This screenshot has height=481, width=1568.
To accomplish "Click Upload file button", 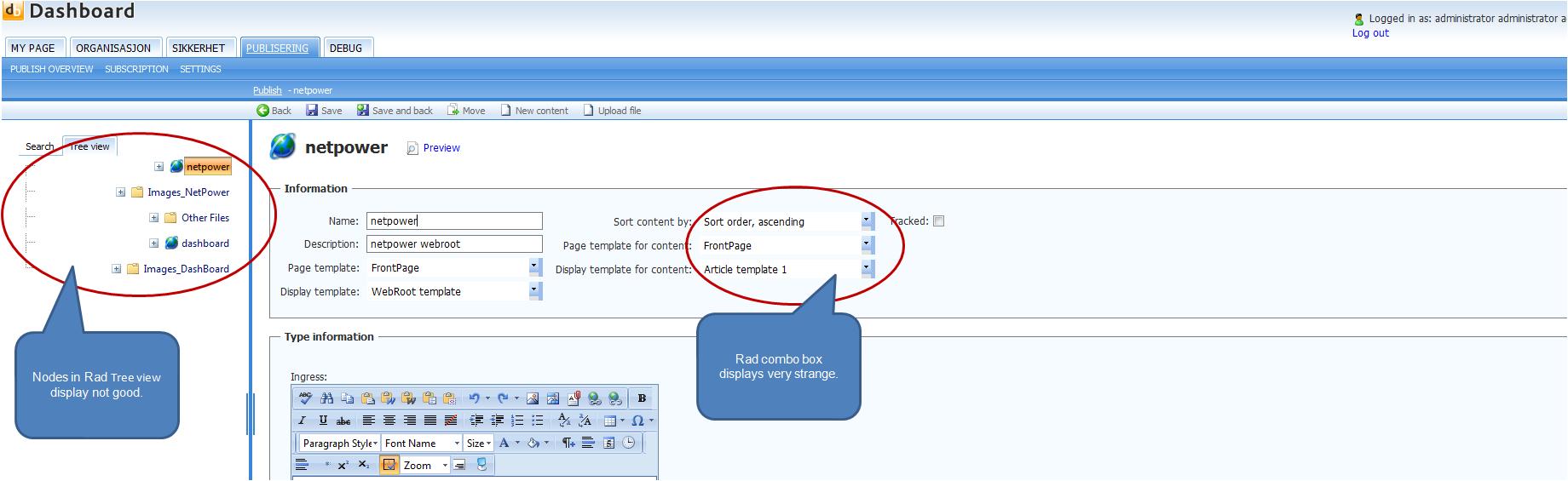I will coord(612,111).
